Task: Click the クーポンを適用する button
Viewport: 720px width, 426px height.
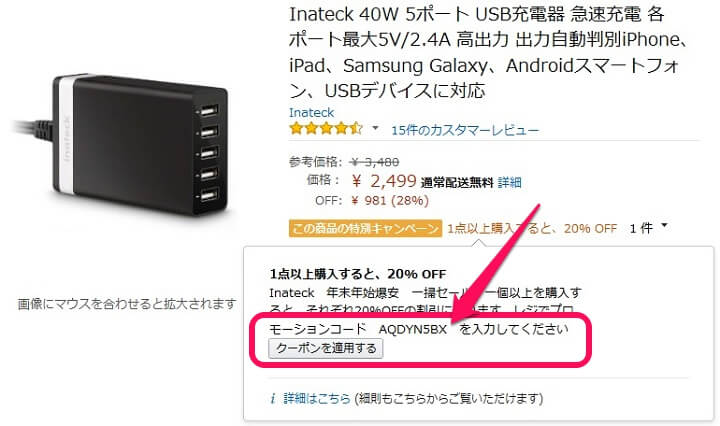Action: (326, 348)
